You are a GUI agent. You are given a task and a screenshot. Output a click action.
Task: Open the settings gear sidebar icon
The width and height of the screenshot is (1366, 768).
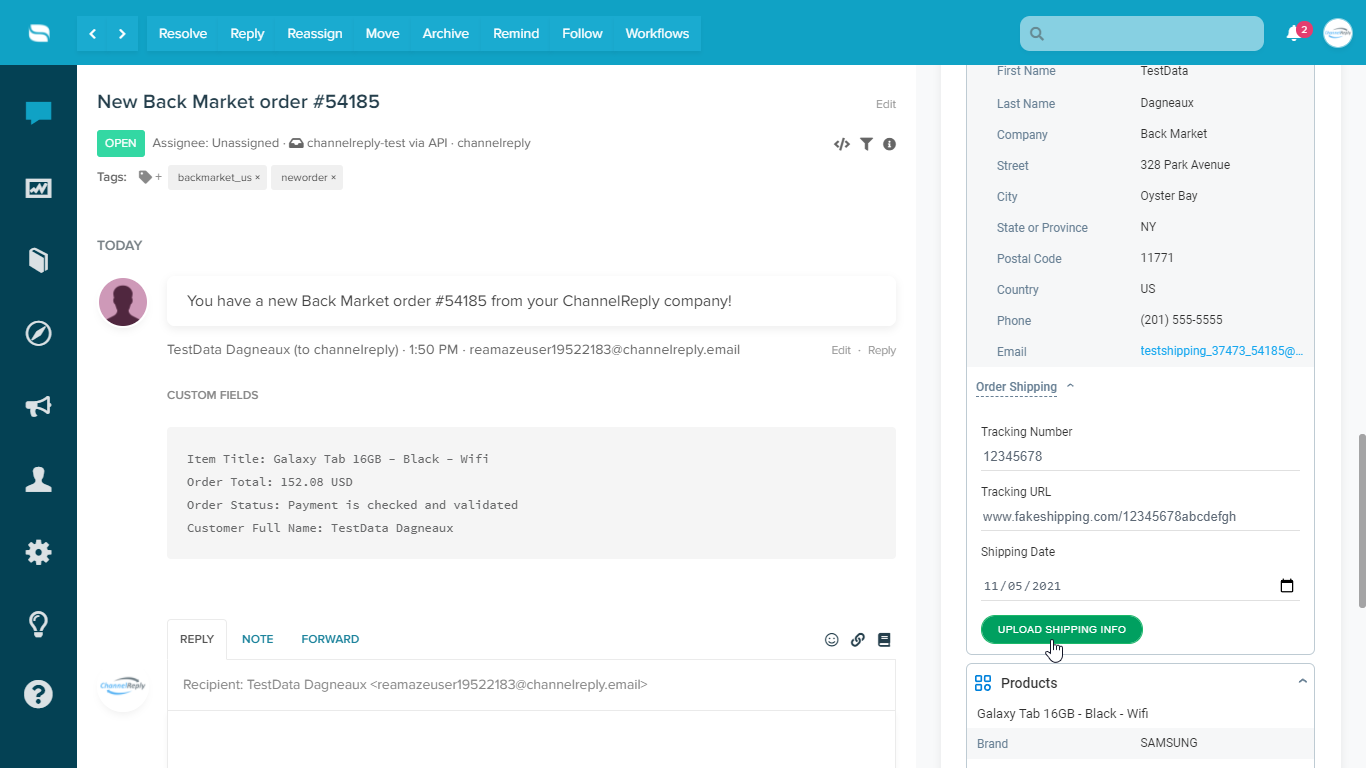point(38,552)
